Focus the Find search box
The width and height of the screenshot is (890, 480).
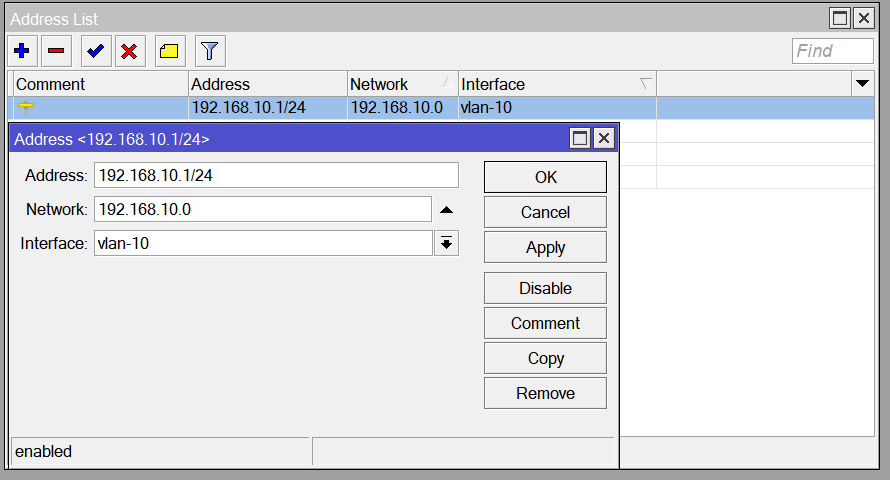click(x=832, y=51)
